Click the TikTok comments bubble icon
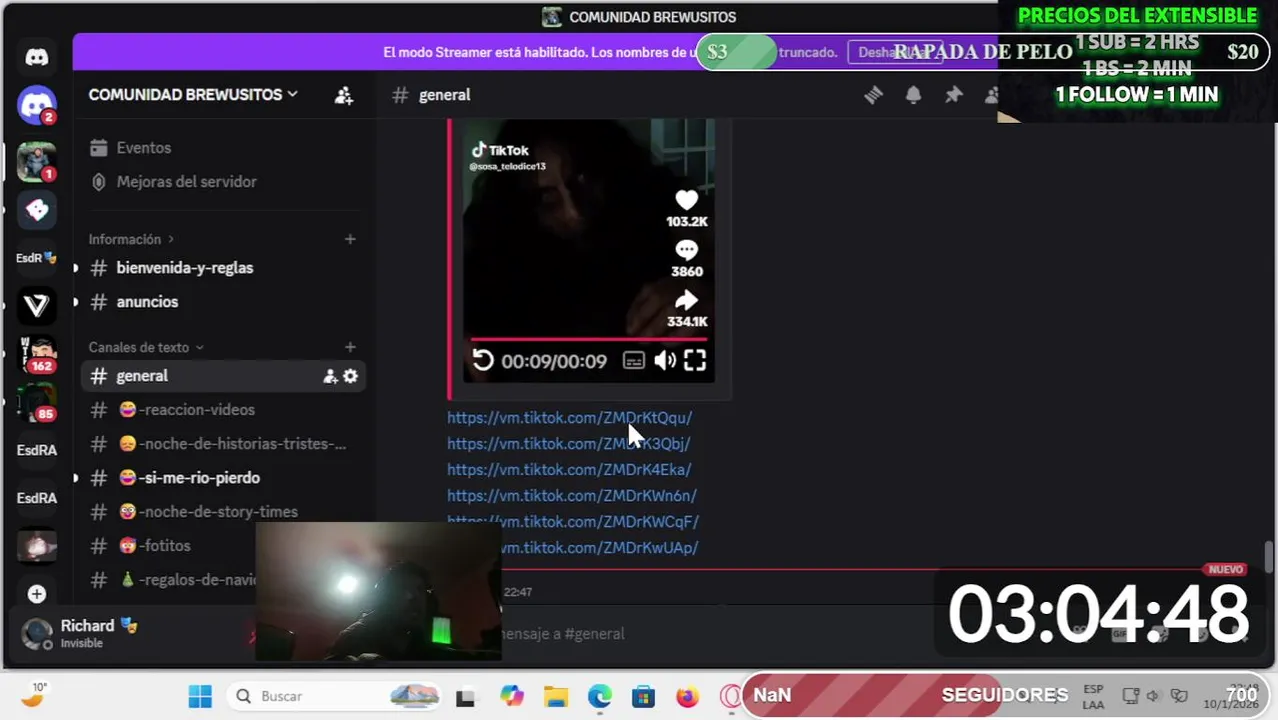 click(686, 250)
